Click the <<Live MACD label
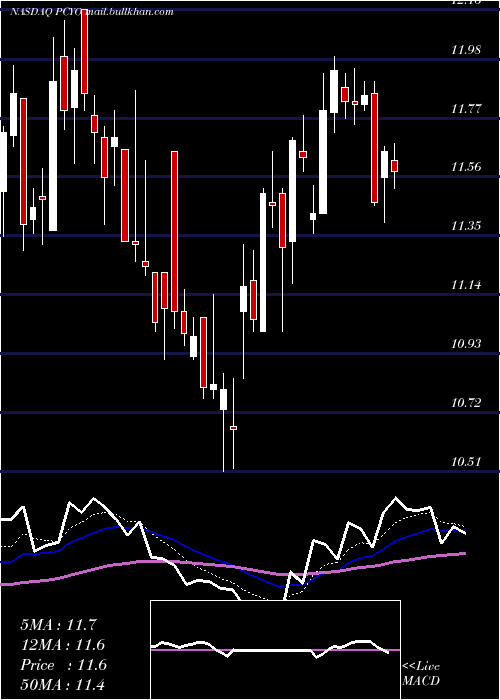Viewport: 500px width, 700px height. [x=421, y=673]
